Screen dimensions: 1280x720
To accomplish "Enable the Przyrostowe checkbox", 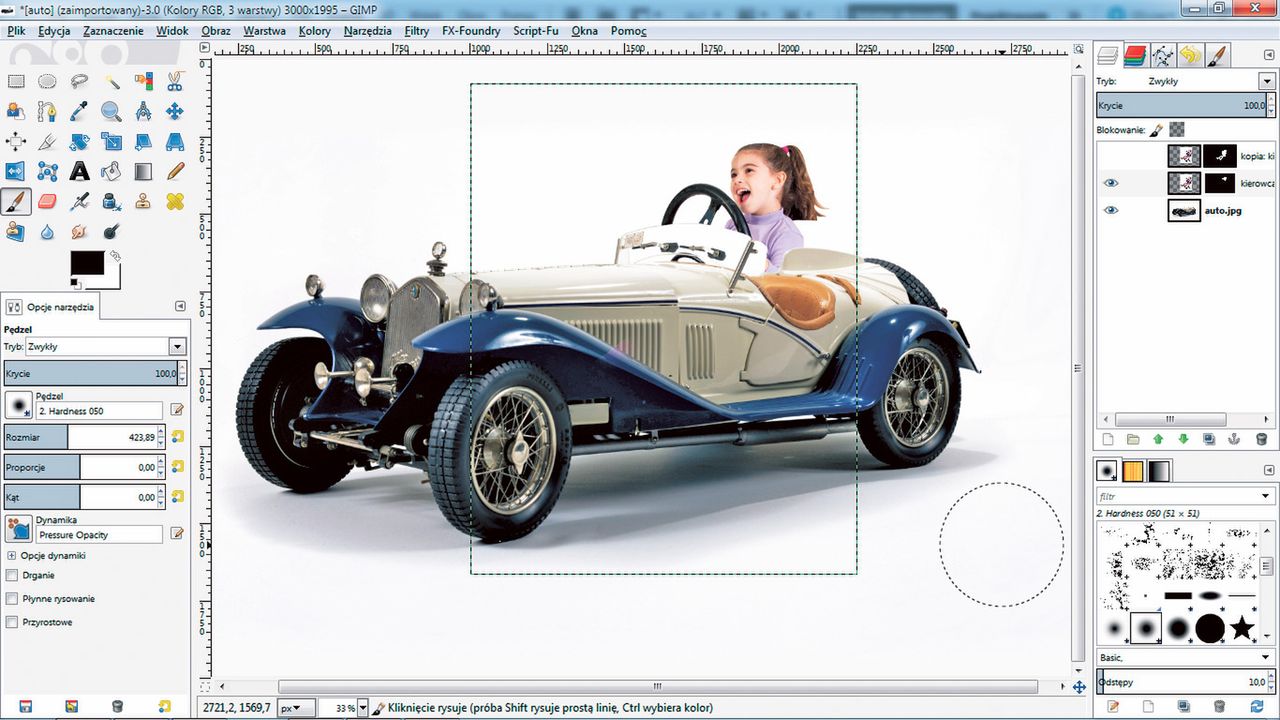I will [12, 622].
